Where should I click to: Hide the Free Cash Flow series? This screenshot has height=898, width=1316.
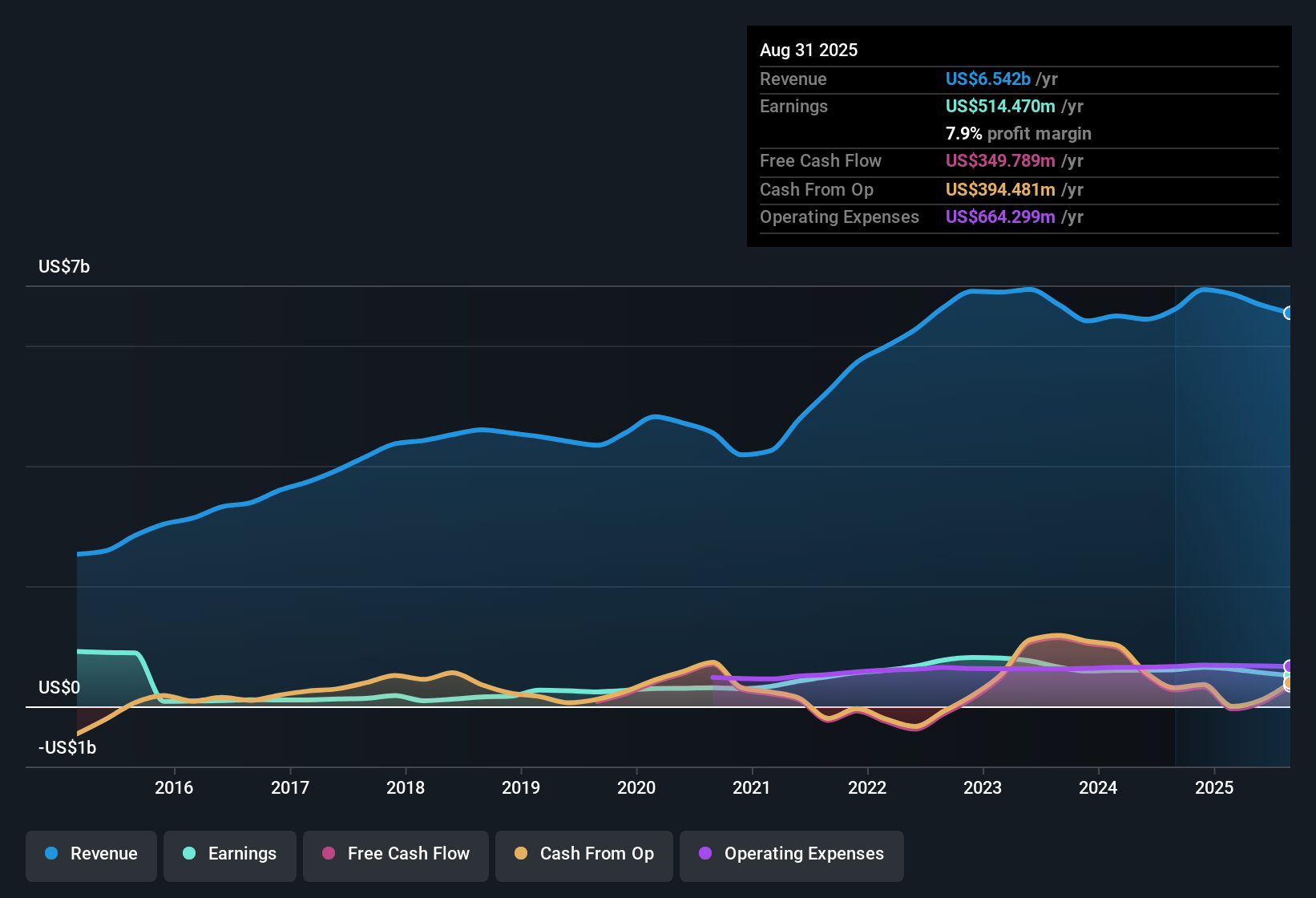[395, 854]
